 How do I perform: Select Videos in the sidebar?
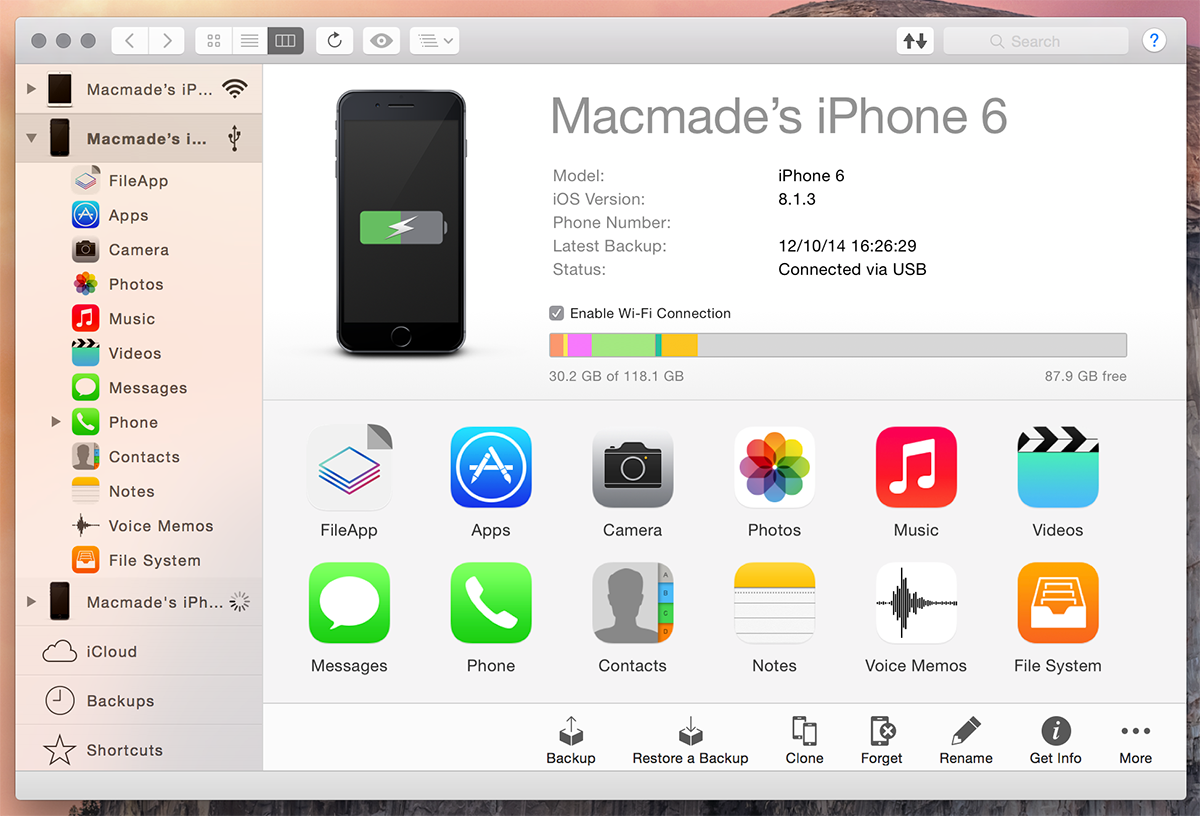[139, 353]
